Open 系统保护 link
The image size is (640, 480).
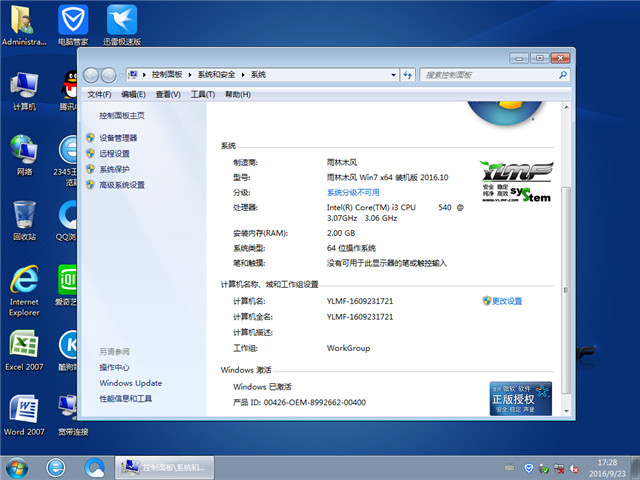click(x=114, y=169)
